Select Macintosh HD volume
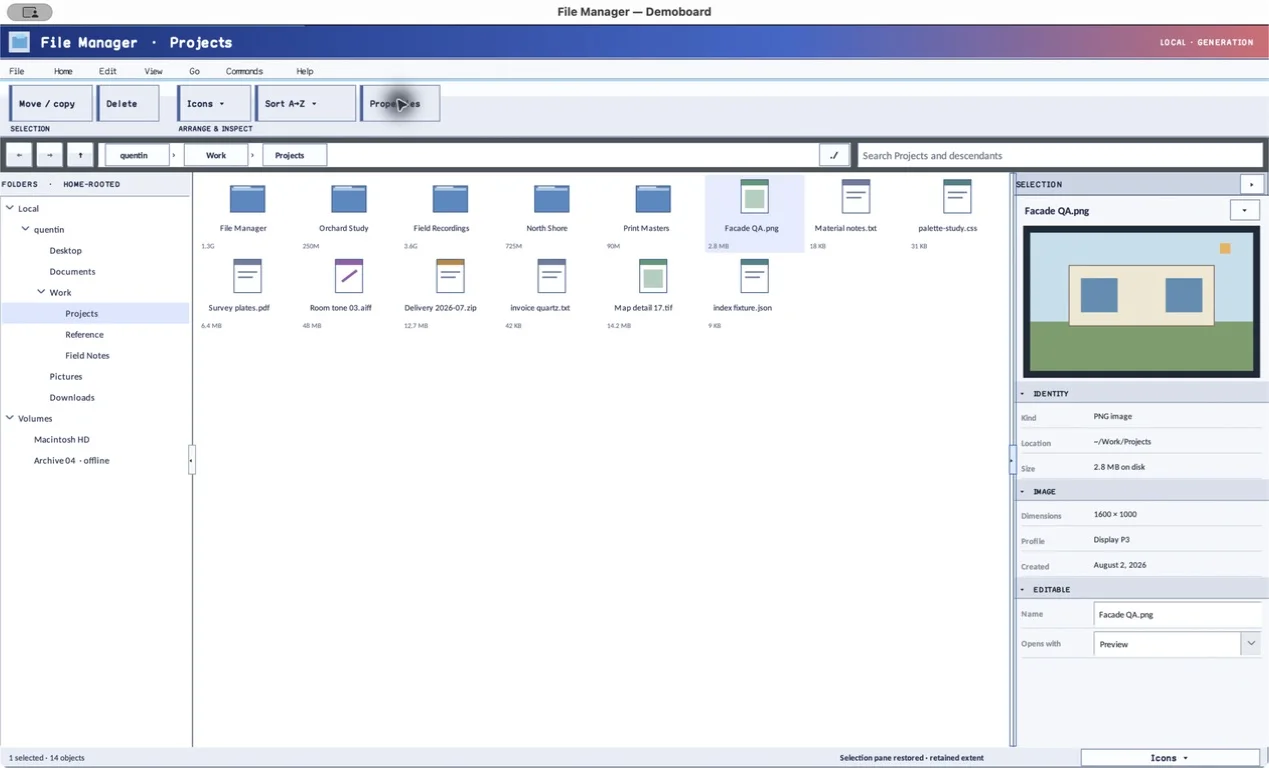Image resolution: width=1269 pixels, height=768 pixels. point(62,439)
